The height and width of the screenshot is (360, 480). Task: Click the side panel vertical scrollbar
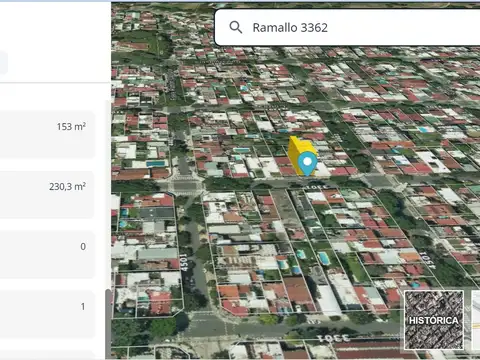108,324
